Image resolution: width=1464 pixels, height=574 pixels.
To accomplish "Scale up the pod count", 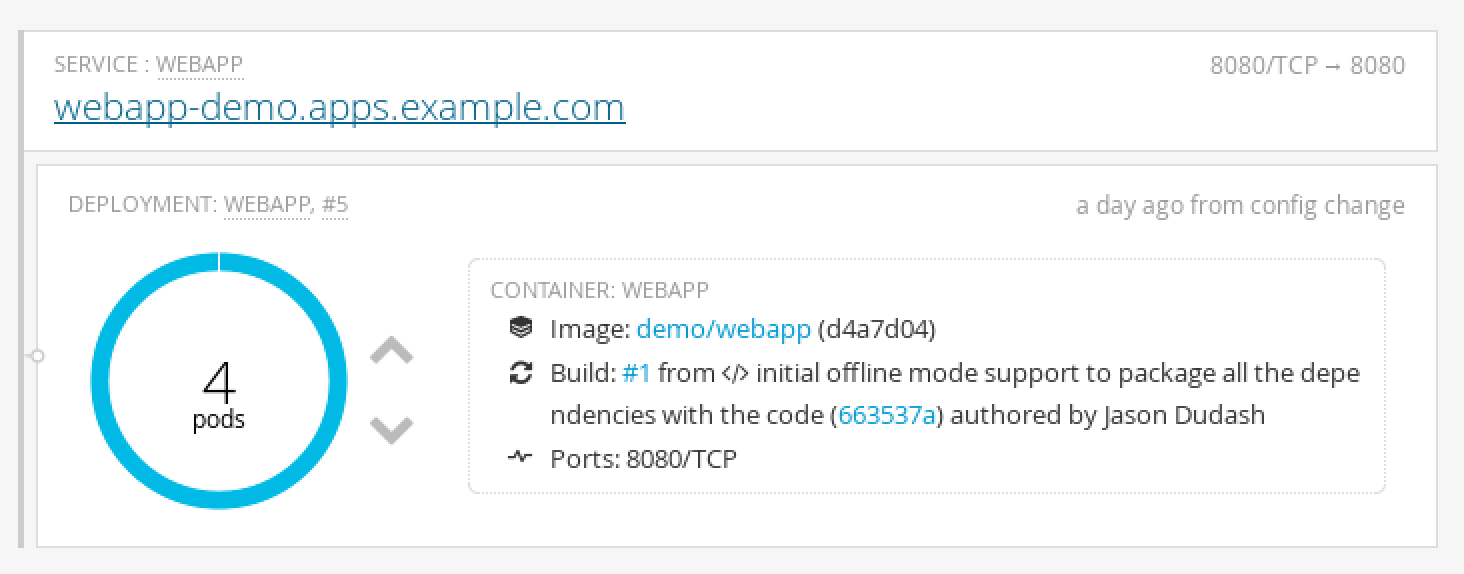I will (x=391, y=351).
